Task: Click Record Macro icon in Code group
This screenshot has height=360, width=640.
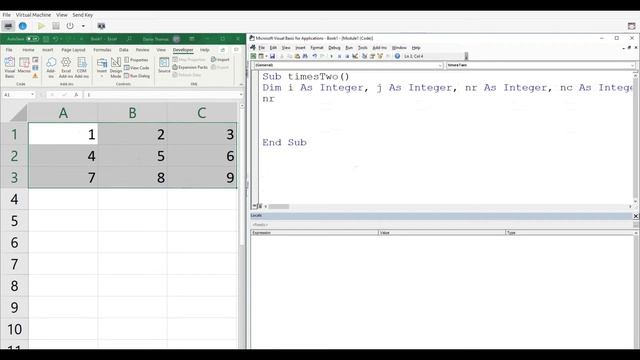Action: pyautogui.click(x=36, y=60)
